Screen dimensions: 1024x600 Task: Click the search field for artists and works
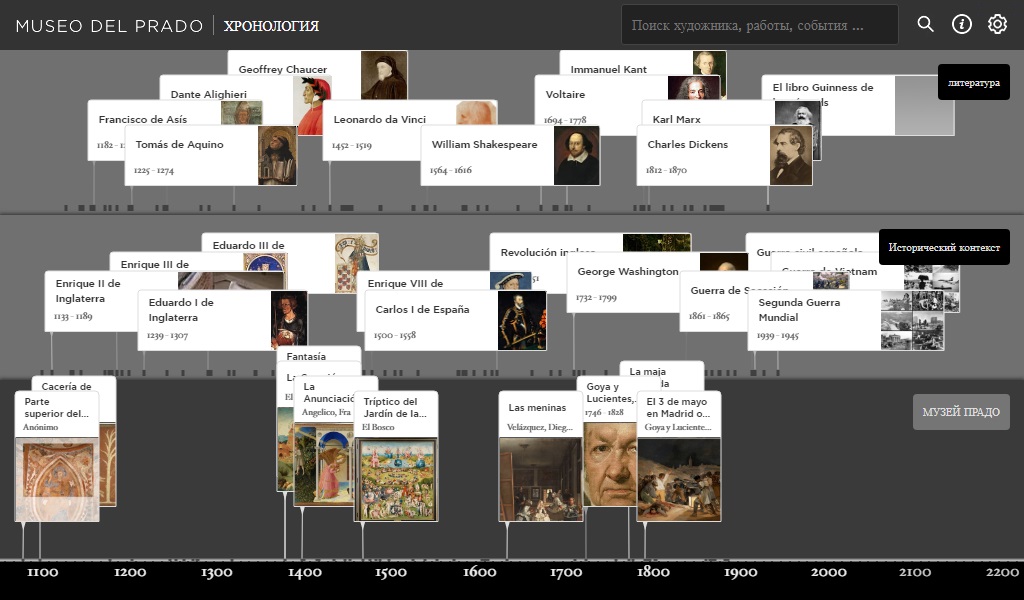[760, 25]
